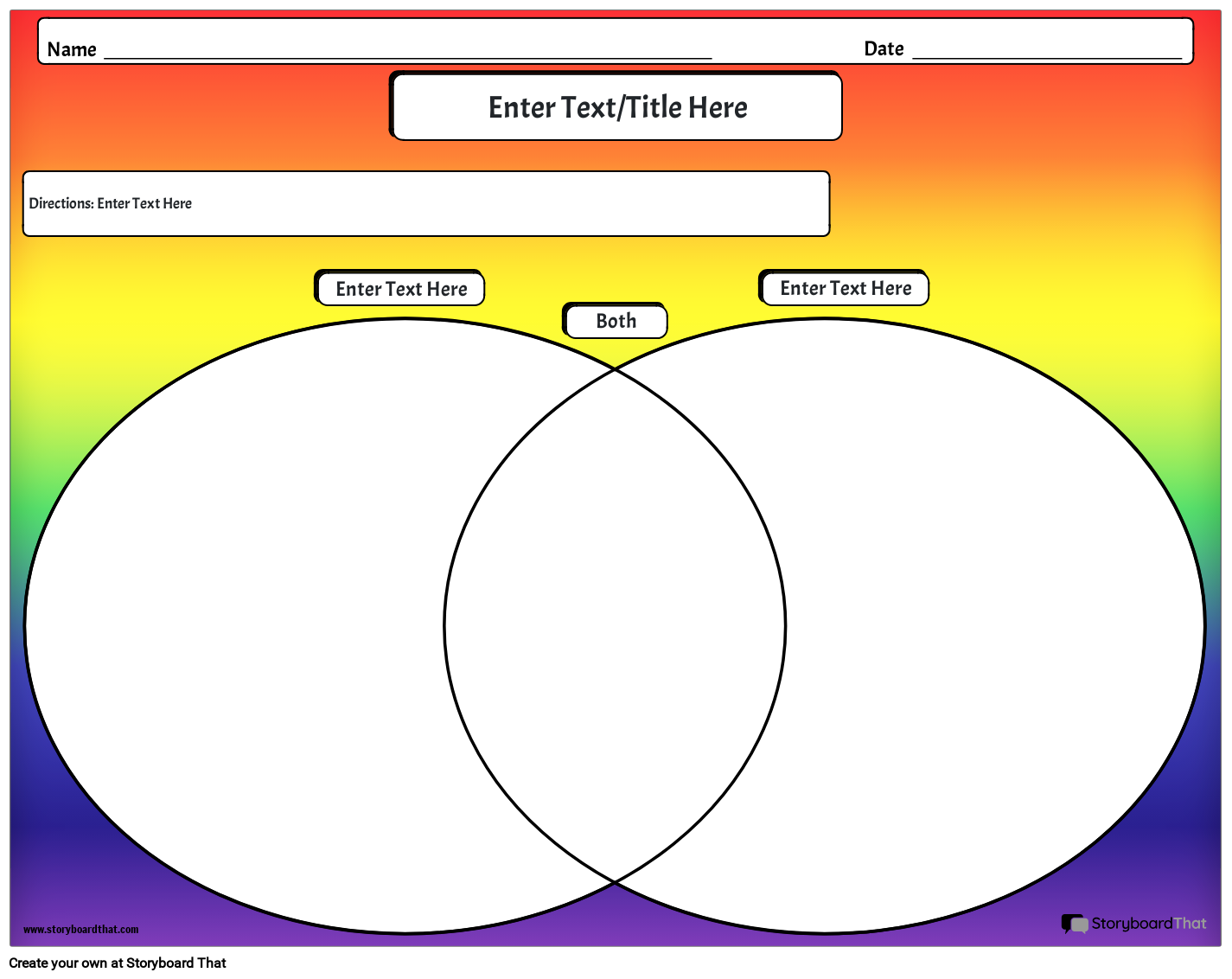
Task: Click the bottom intersection point of the circles
Action: coord(615,882)
